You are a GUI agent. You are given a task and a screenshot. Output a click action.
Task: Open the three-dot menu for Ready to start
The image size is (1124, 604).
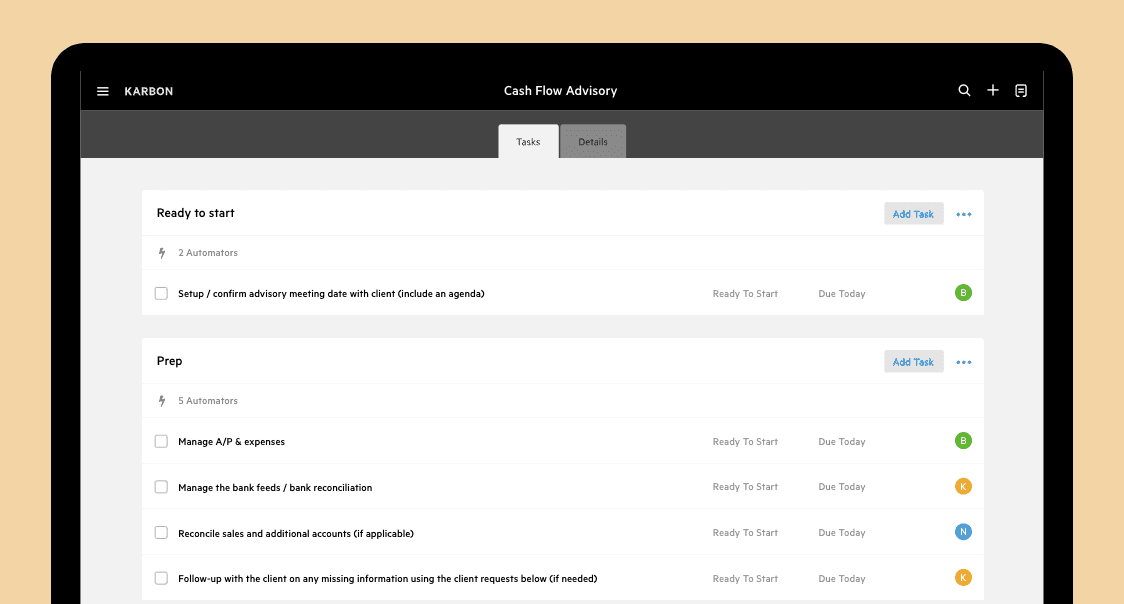[x=963, y=214]
